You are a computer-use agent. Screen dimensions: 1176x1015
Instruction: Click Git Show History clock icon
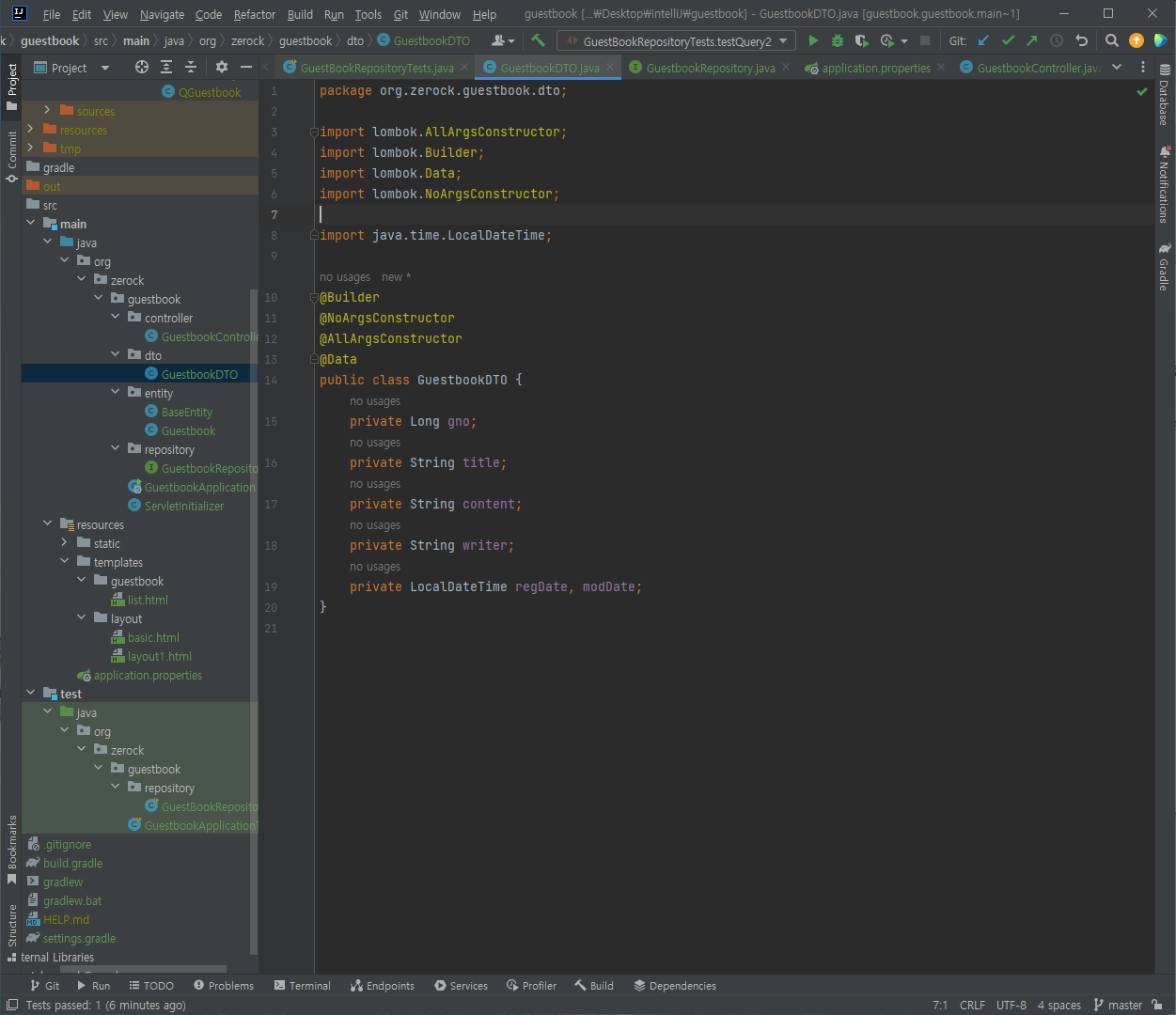coord(1057,40)
